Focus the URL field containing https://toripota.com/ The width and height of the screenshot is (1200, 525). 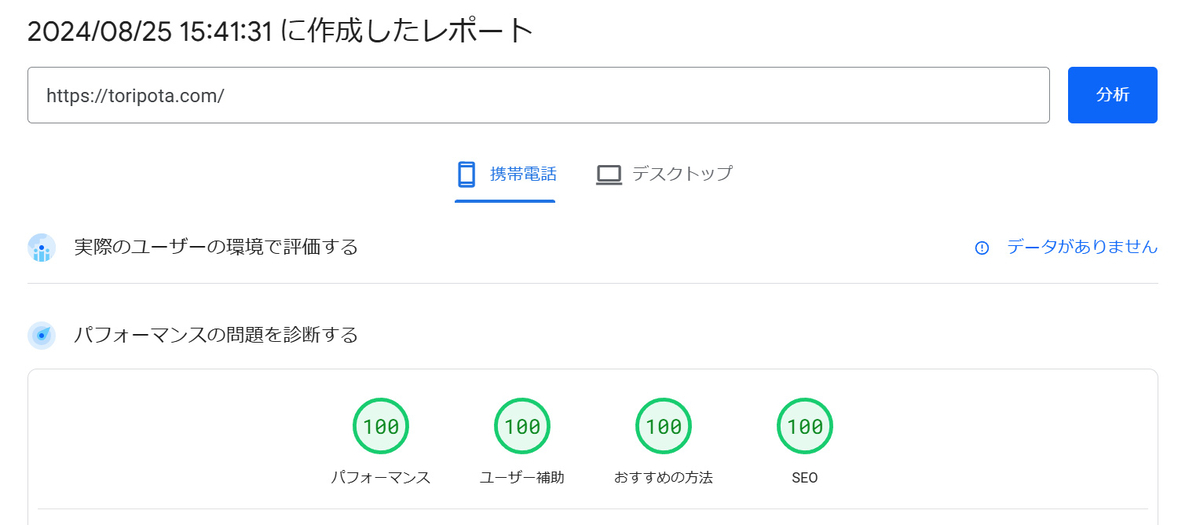point(538,95)
